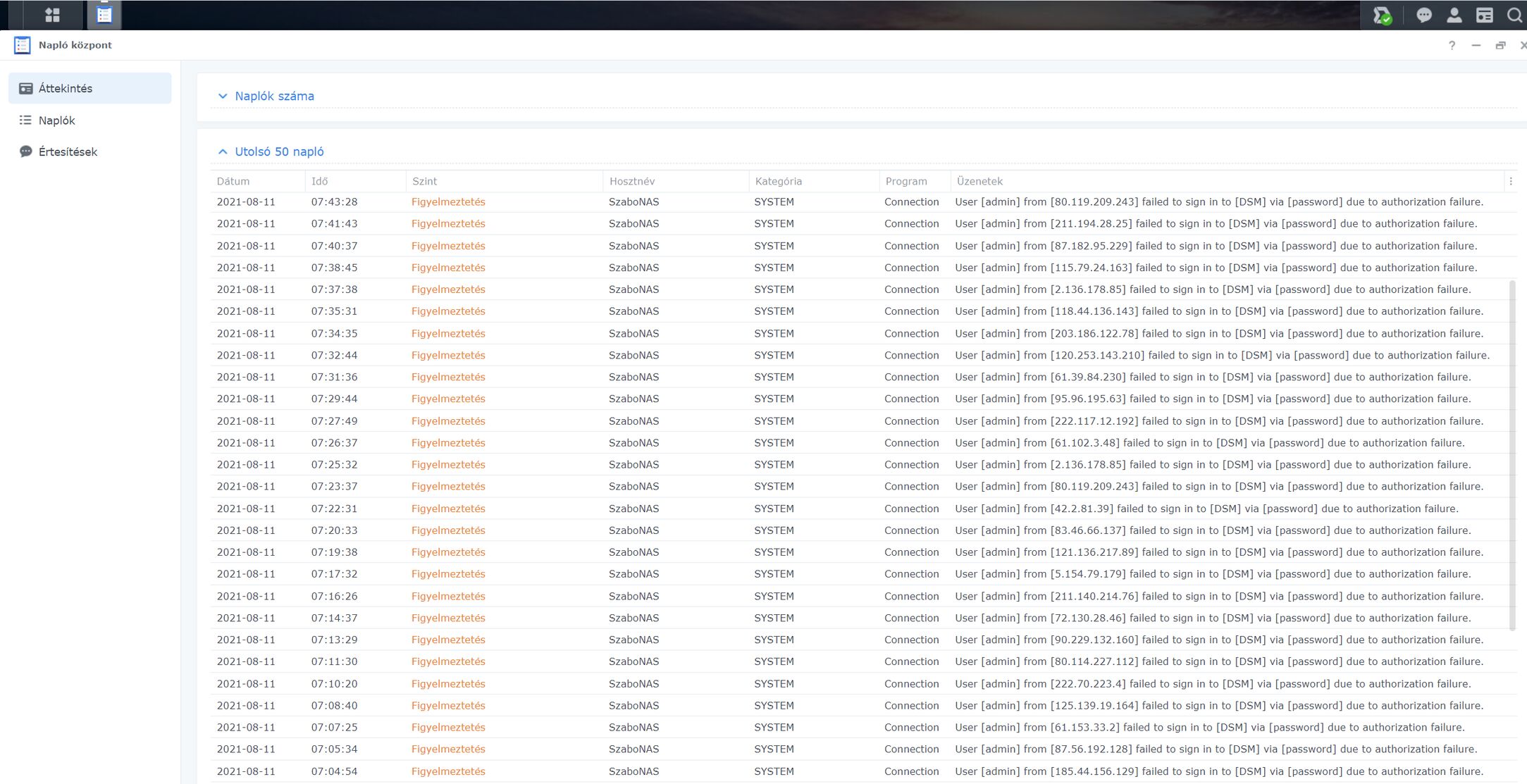
Task: Select the message from 80.114.227.112
Action: pos(1219,661)
